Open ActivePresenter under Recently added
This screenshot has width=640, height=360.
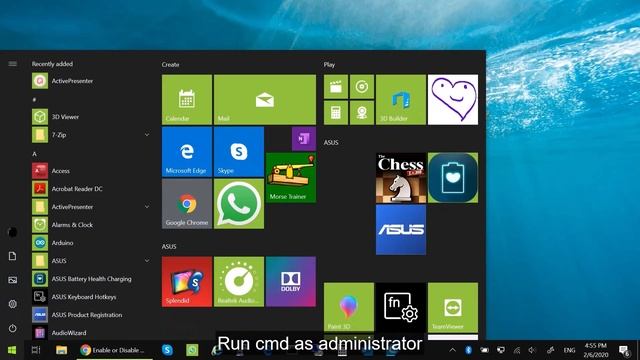[91, 81]
